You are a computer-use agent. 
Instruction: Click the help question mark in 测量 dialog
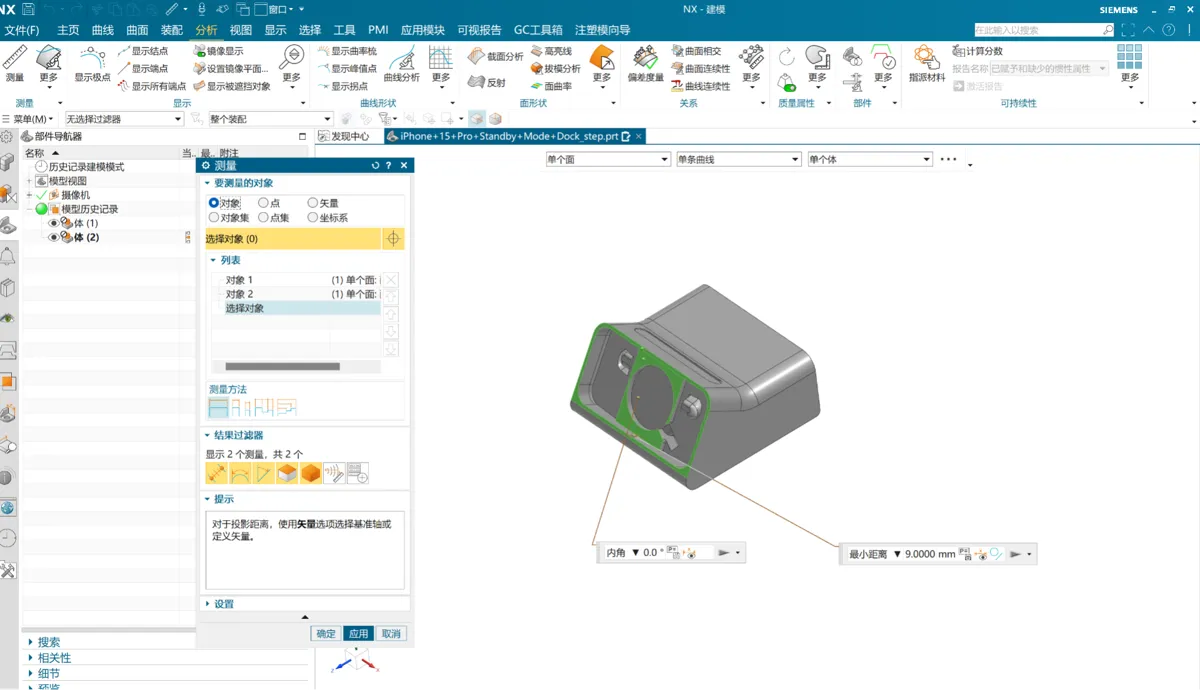(389, 166)
